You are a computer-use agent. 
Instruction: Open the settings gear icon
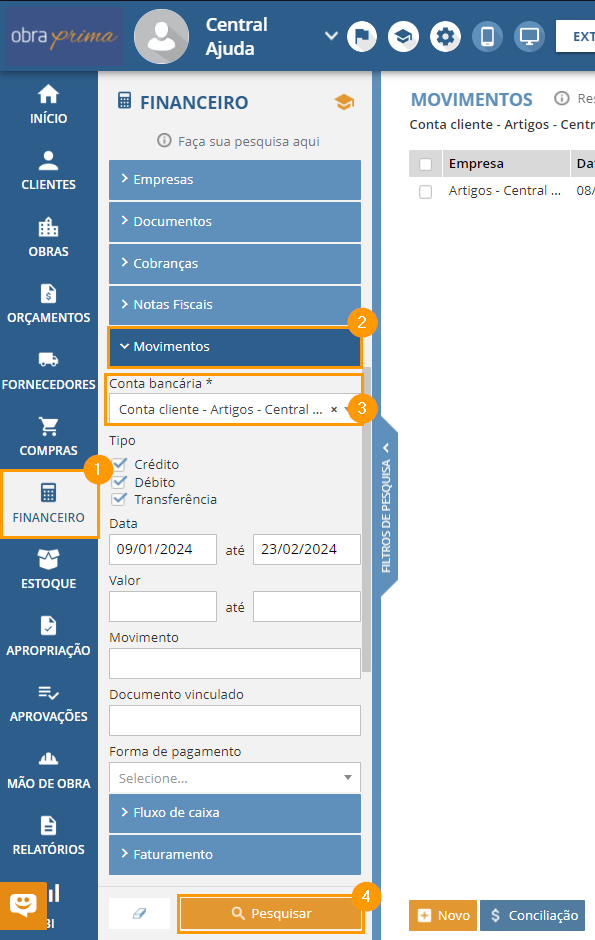tap(445, 37)
